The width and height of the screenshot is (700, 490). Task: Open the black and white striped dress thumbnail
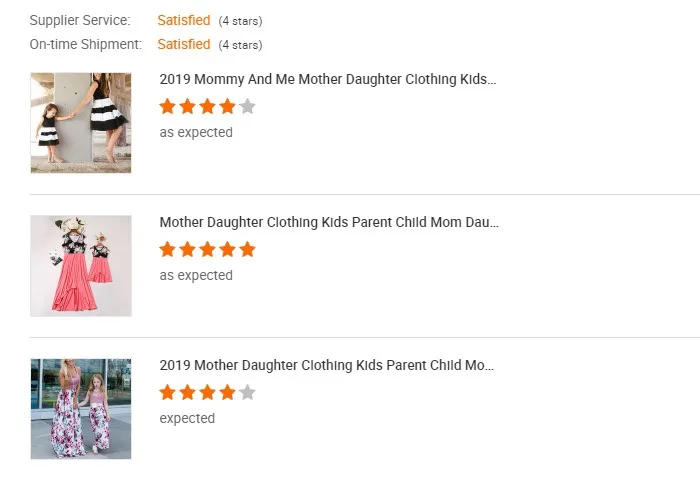pyautogui.click(x=81, y=123)
